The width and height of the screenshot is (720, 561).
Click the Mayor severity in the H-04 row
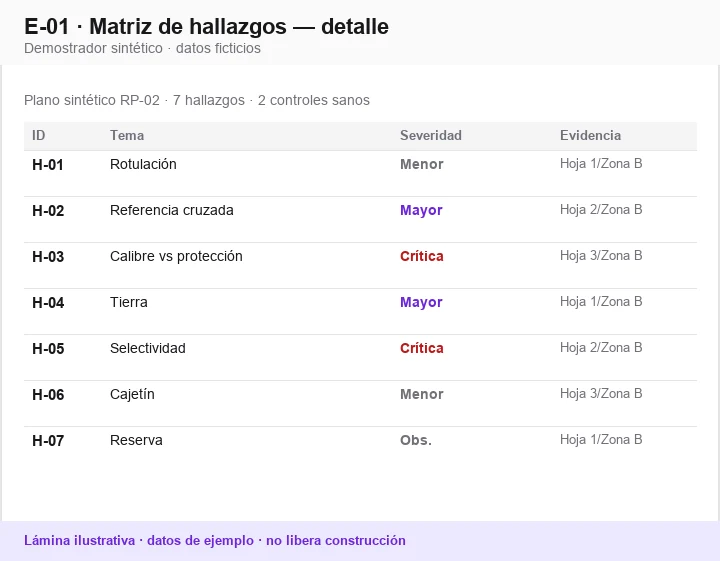click(x=421, y=302)
